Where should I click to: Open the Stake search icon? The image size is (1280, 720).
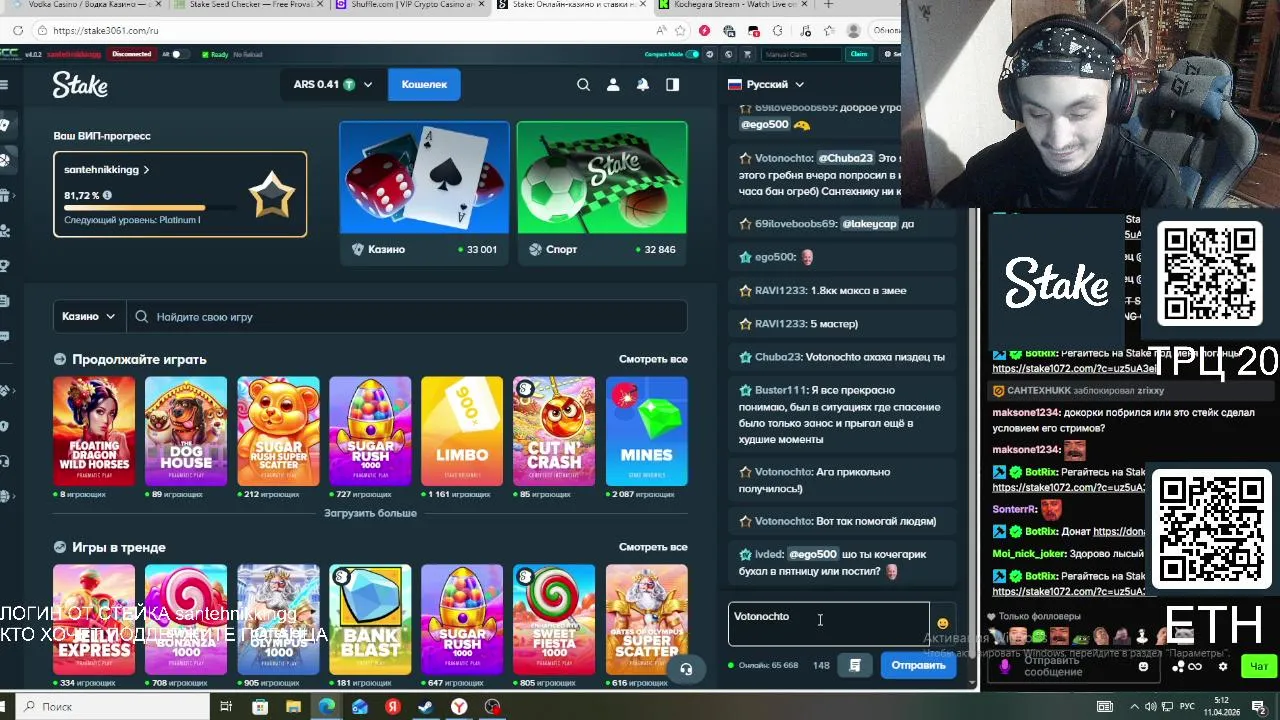tap(583, 85)
